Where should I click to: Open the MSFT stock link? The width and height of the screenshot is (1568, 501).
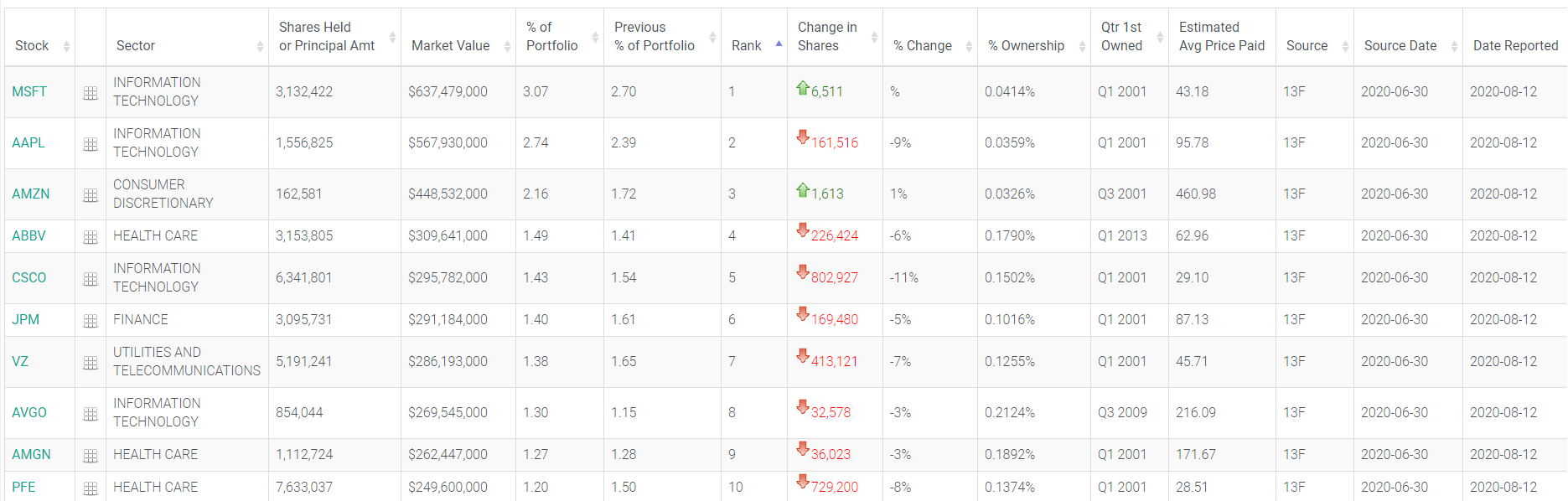[x=29, y=92]
